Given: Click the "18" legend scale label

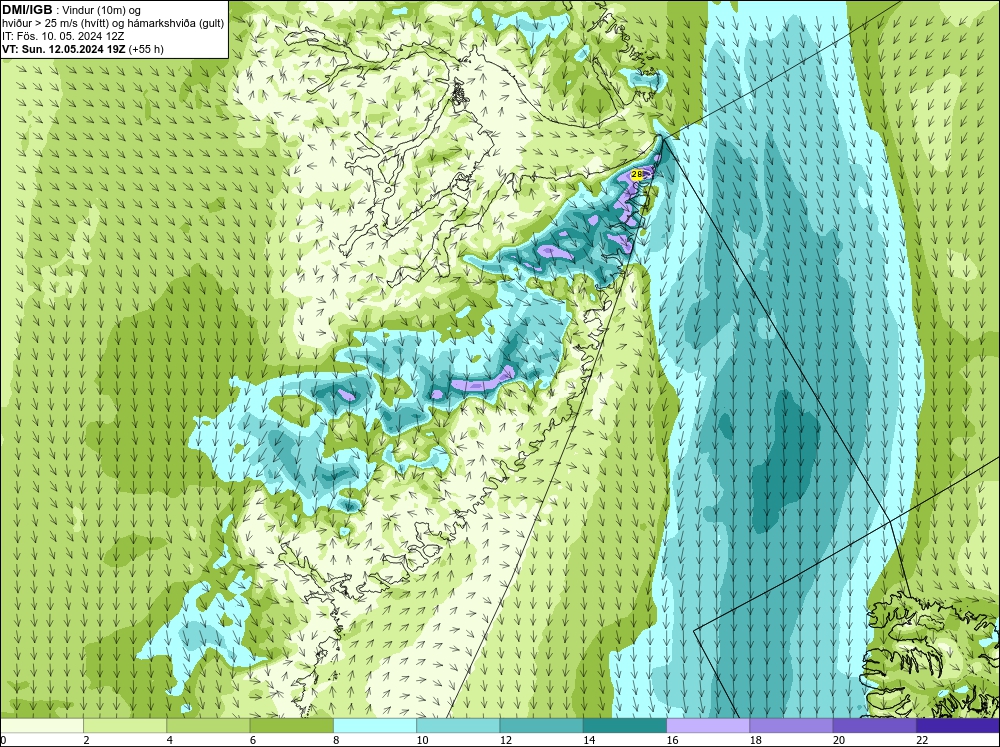Looking at the screenshot, I should coord(756,740).
